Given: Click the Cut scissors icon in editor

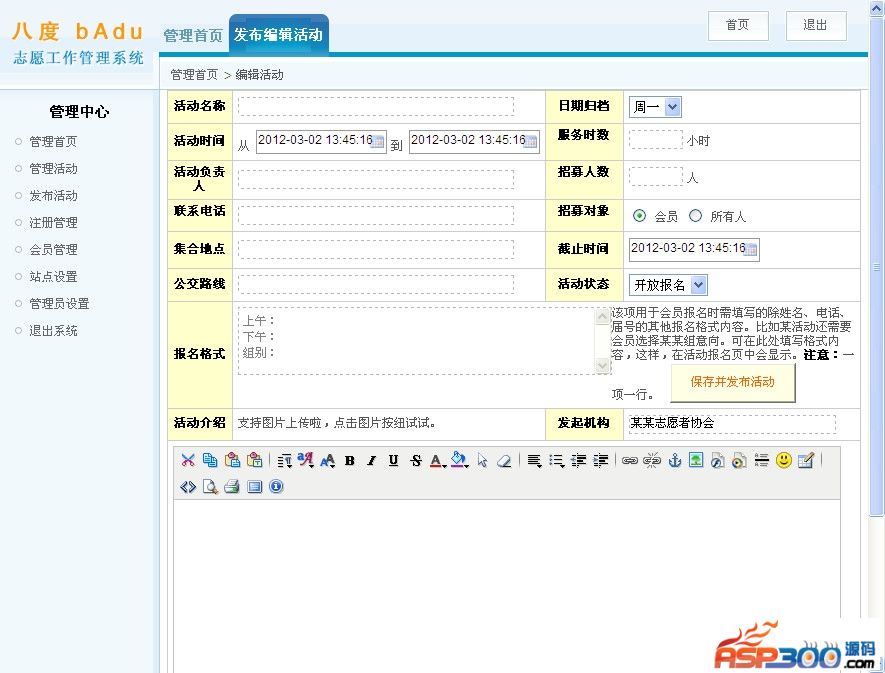Looking at the screenshot, I should click(188, 460).
